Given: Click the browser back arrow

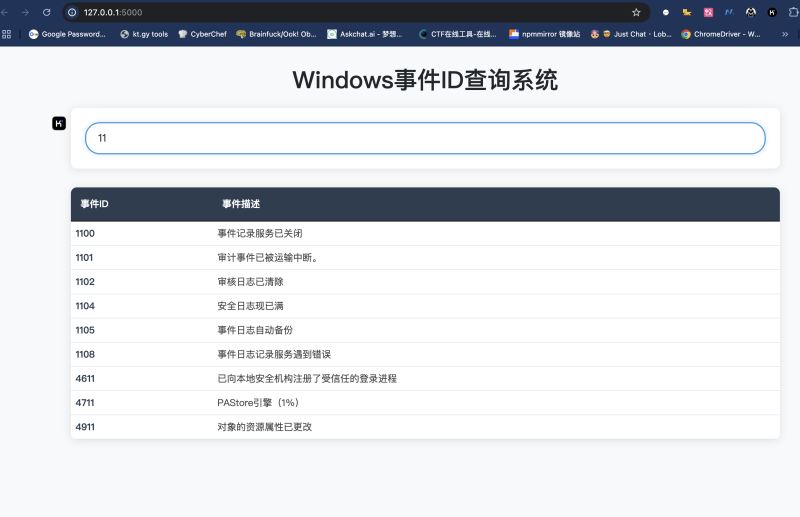Looking at the screenshot, I should tap(4, 12).
